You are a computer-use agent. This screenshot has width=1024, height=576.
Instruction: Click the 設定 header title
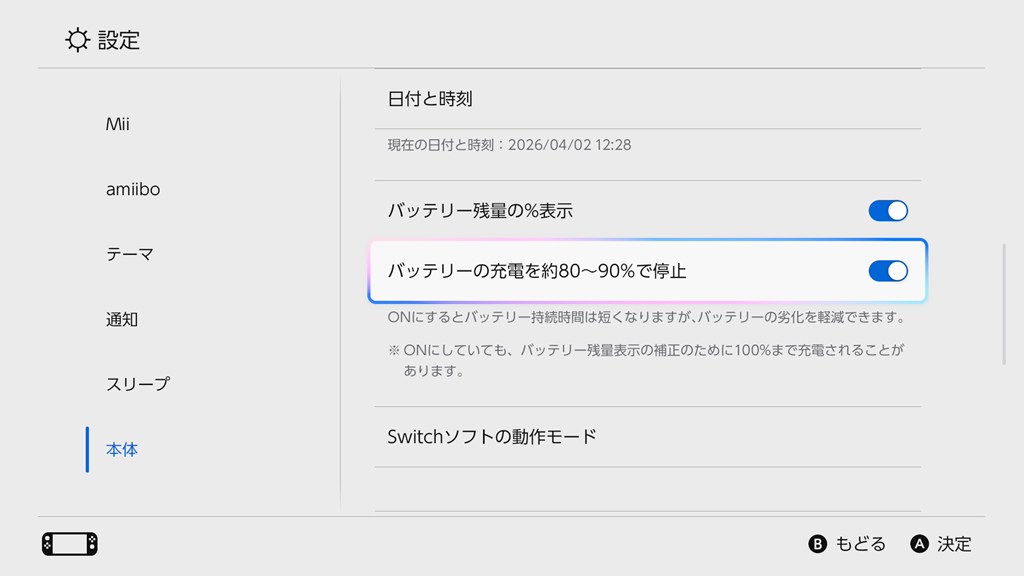[119, 40]
